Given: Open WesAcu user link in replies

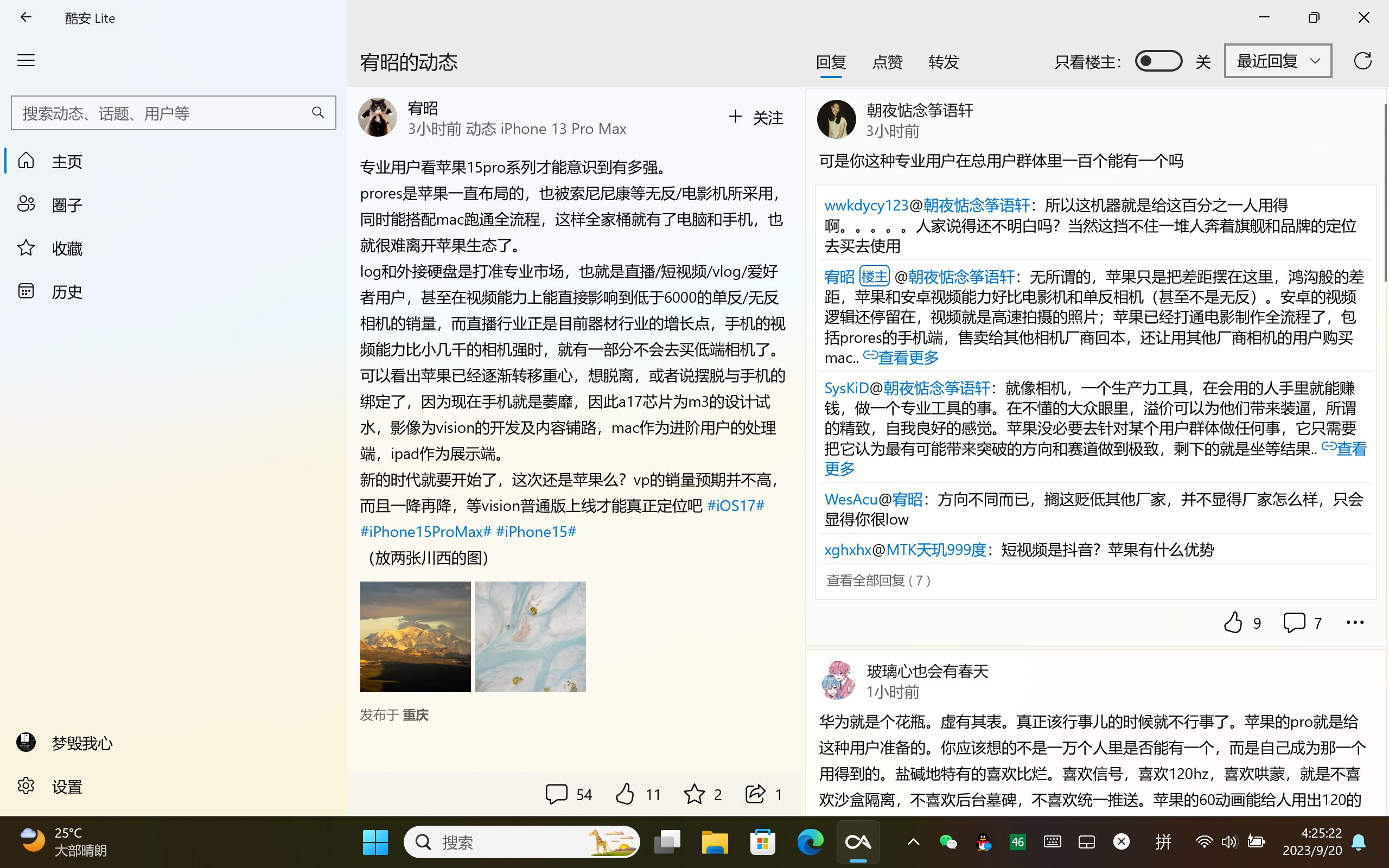Looking at the screenshot, I should [851, 499].
